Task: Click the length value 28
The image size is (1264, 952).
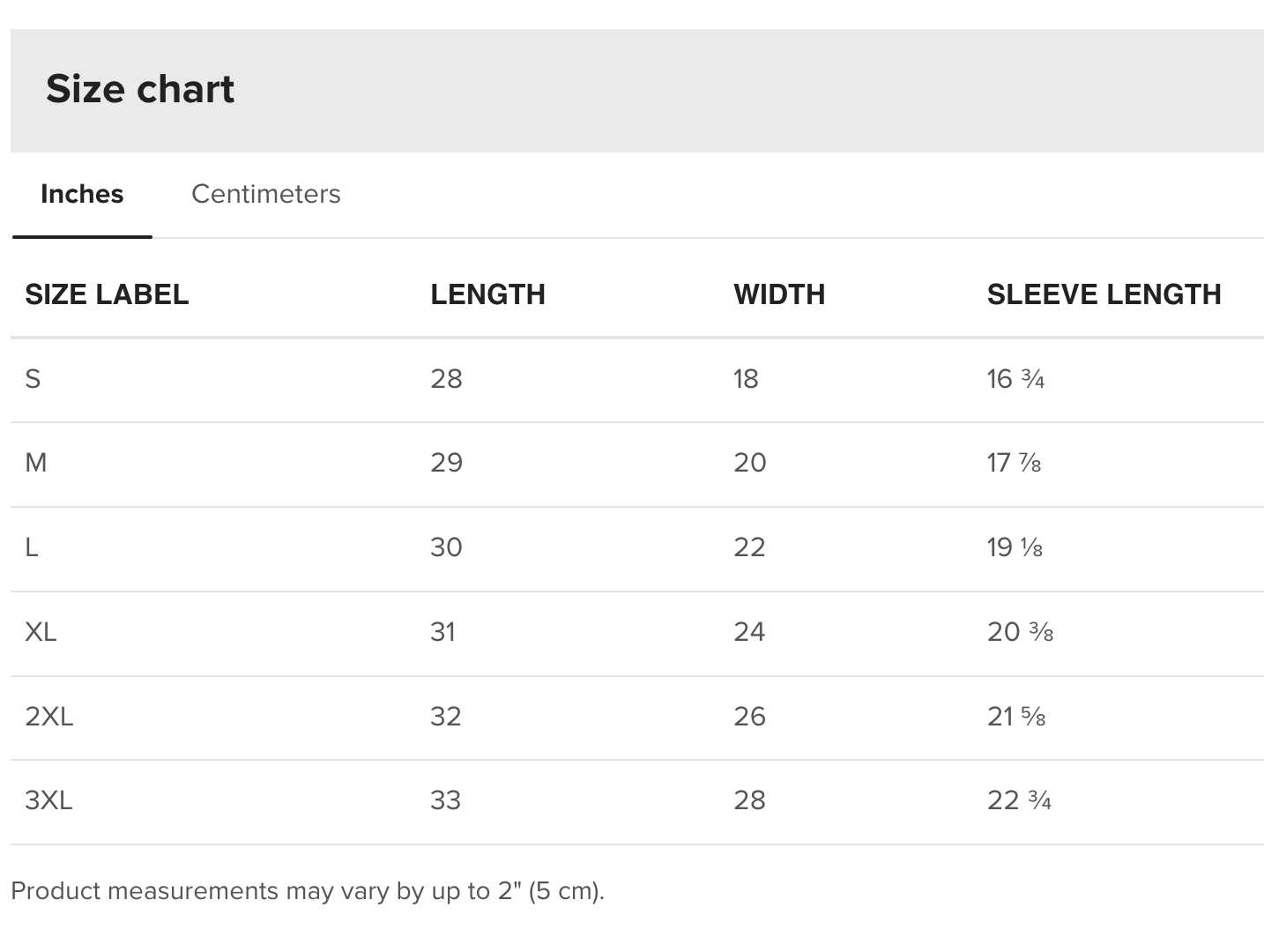Action: coord(446,379)
